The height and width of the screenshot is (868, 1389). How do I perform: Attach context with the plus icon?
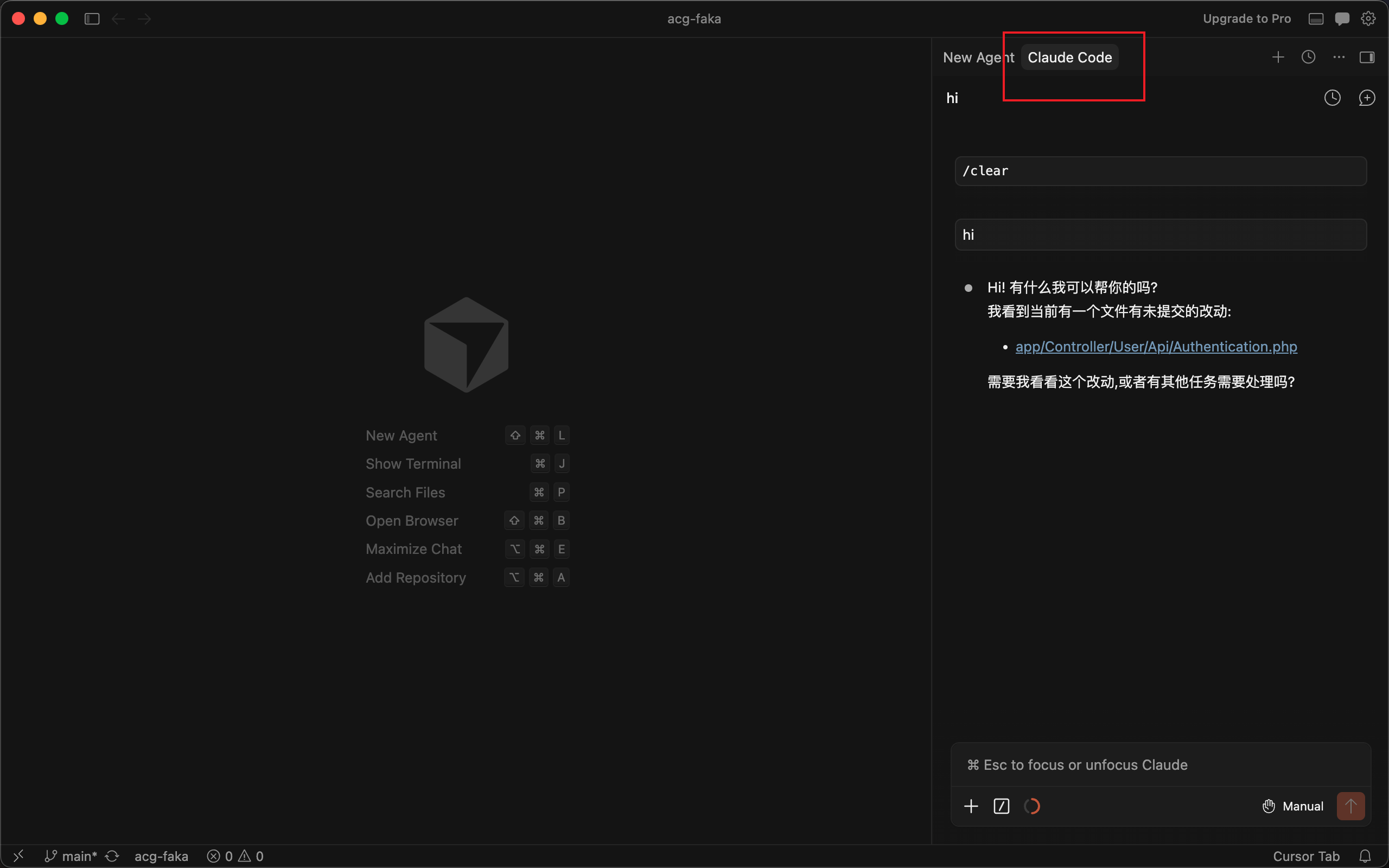(971, 806)
